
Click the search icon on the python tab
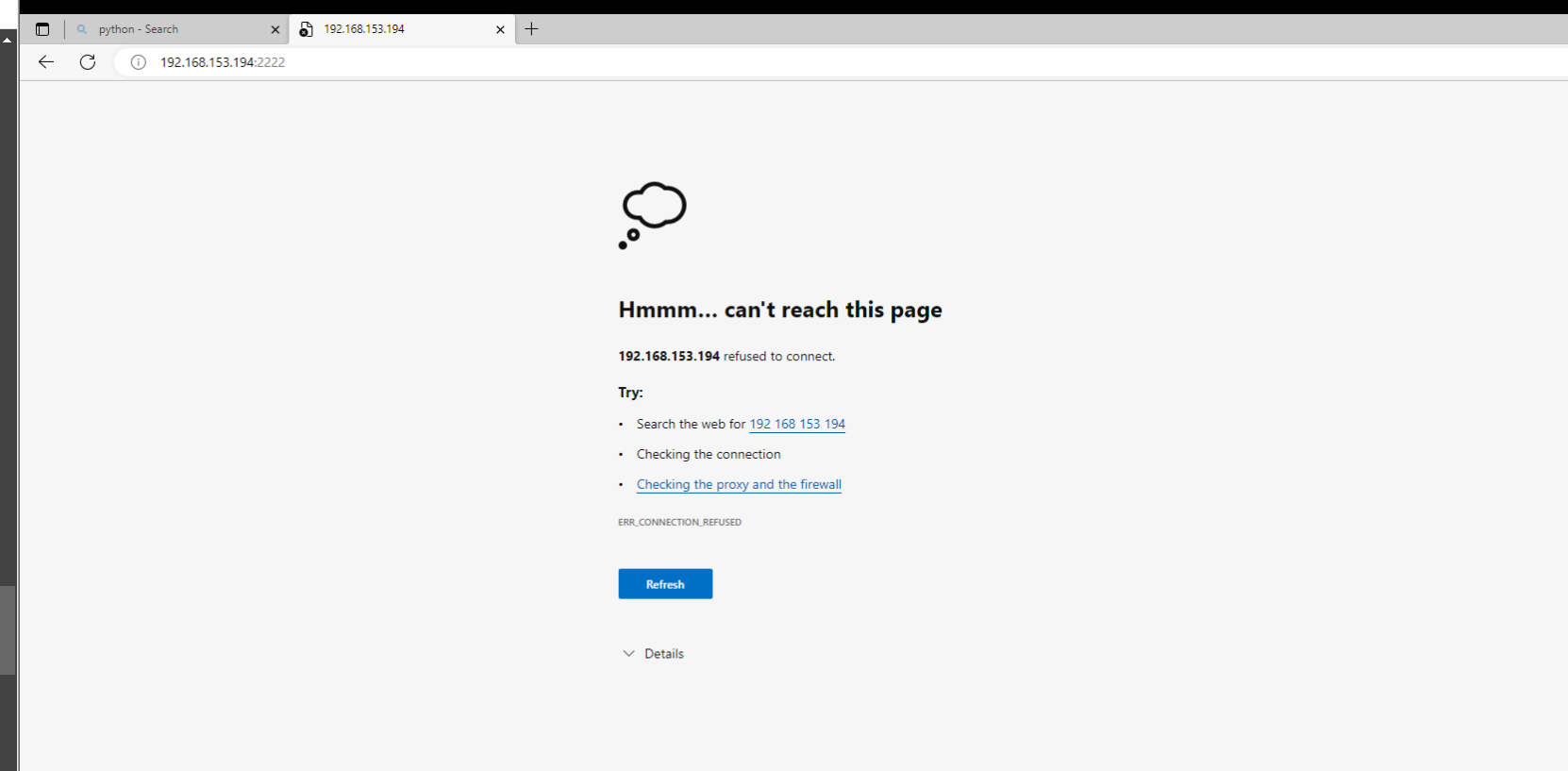click(82, 29)
